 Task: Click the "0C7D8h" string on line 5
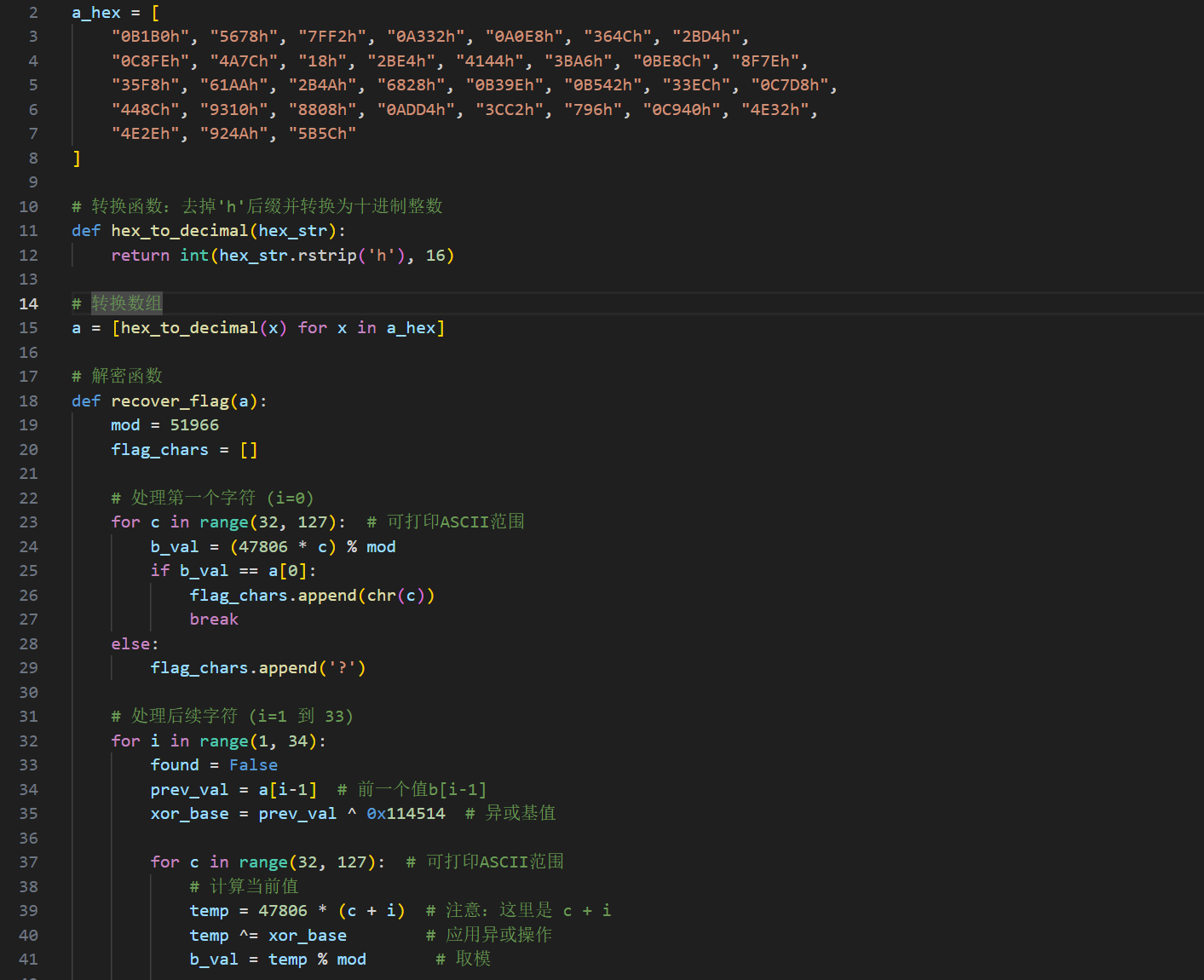point(790,85)
